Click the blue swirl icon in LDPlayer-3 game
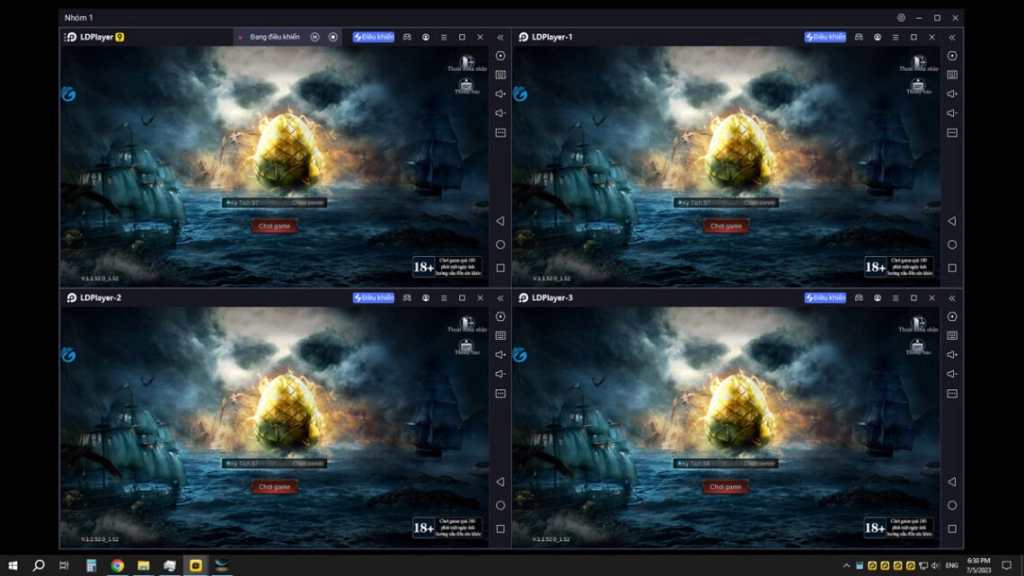1024x576 pixels. (x=520, y=355)
